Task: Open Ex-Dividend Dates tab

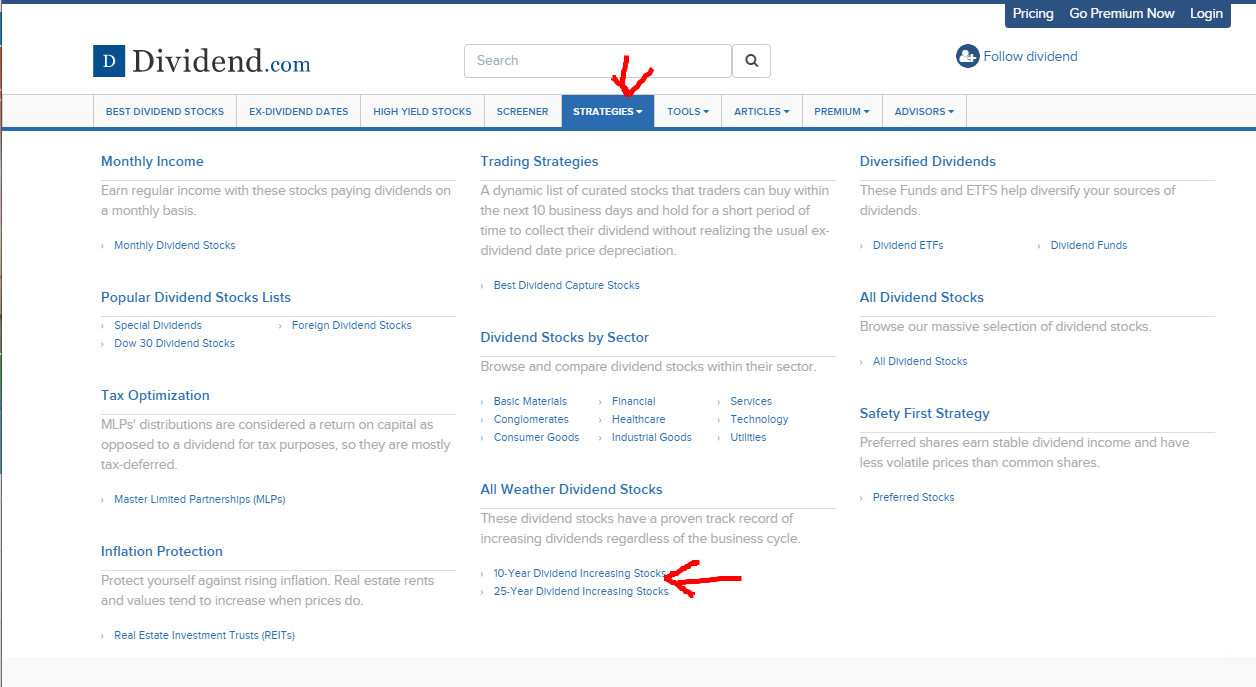Action: (x=299, y=111)
